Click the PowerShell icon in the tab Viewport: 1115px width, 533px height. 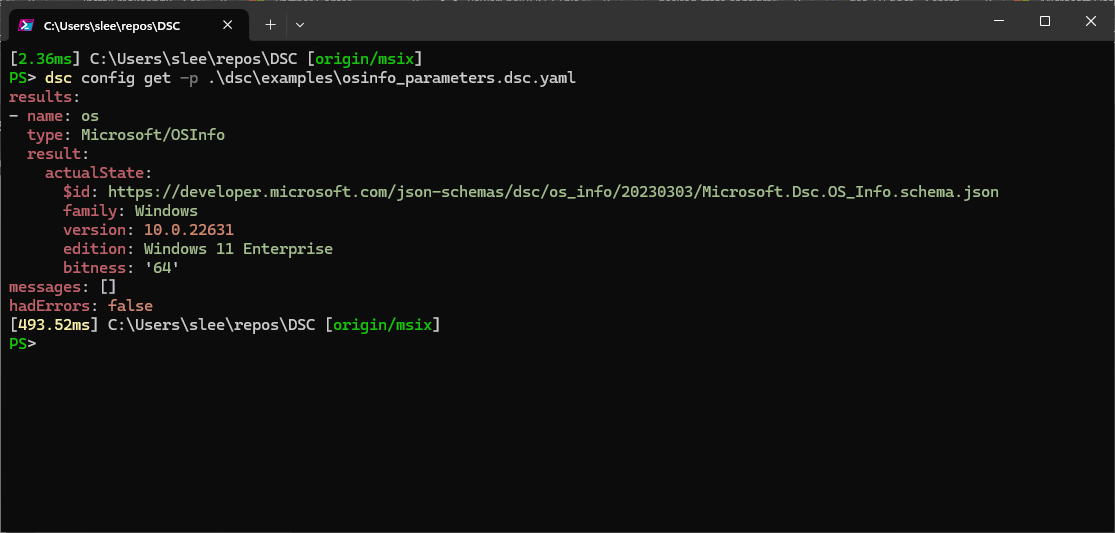[x=27, y=25]
